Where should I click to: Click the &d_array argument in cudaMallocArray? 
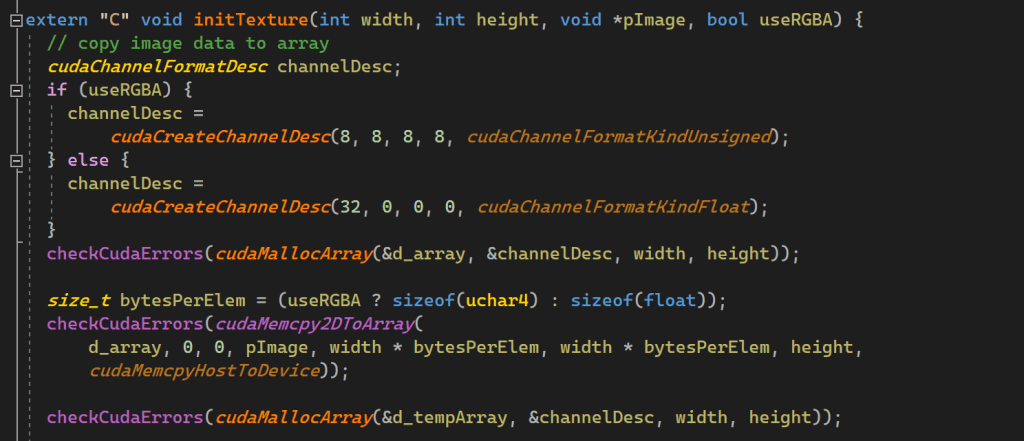pyautogui.click(x=425, y=254)
